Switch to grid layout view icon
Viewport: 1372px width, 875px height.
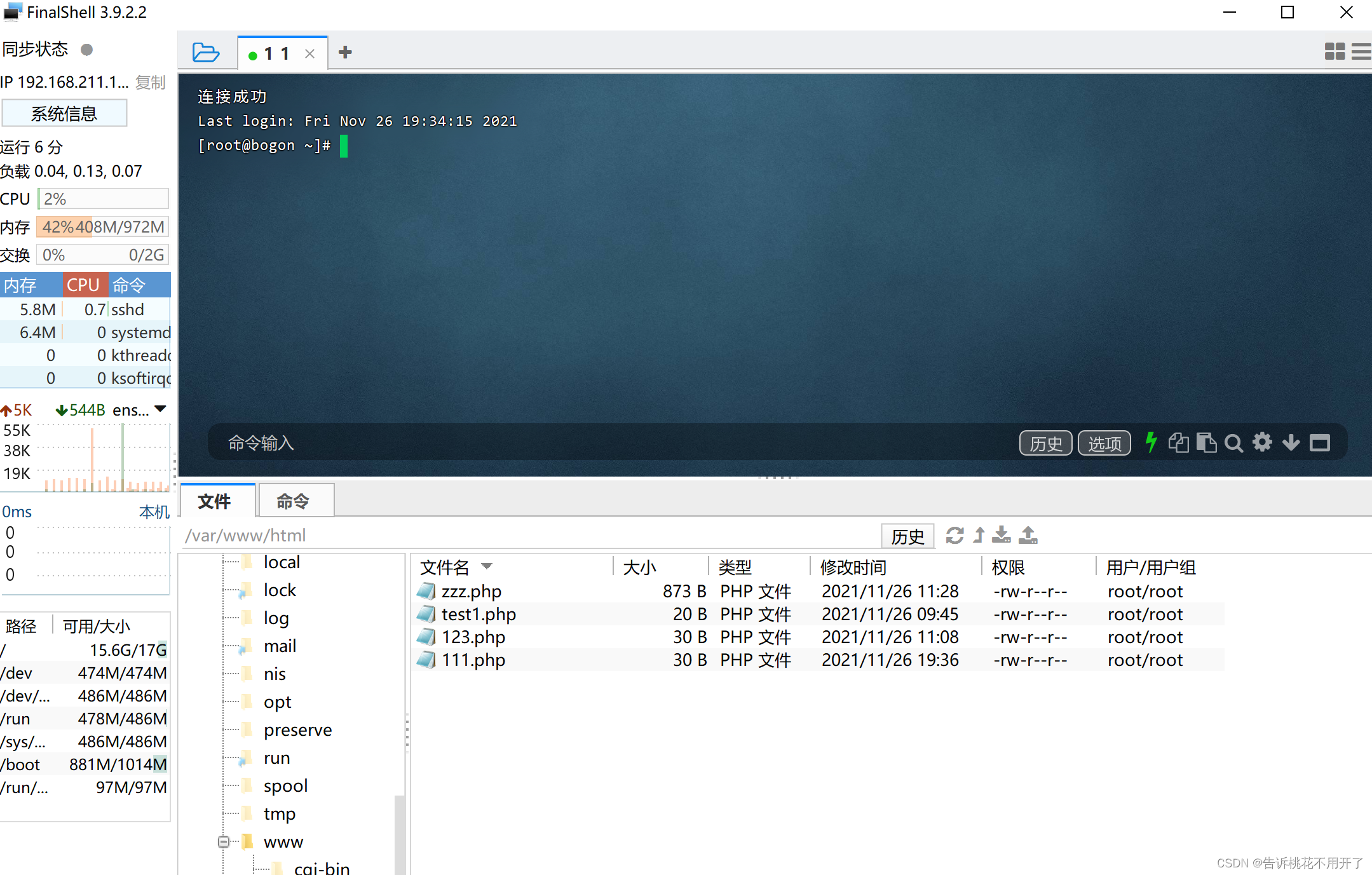click(1335, 51)
